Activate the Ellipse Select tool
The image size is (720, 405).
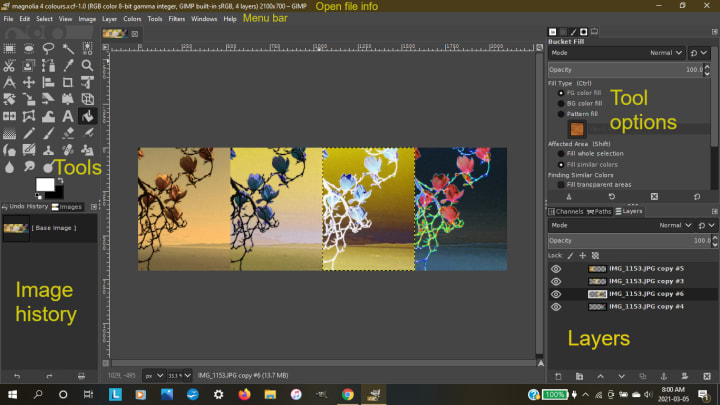pos(28,47)
